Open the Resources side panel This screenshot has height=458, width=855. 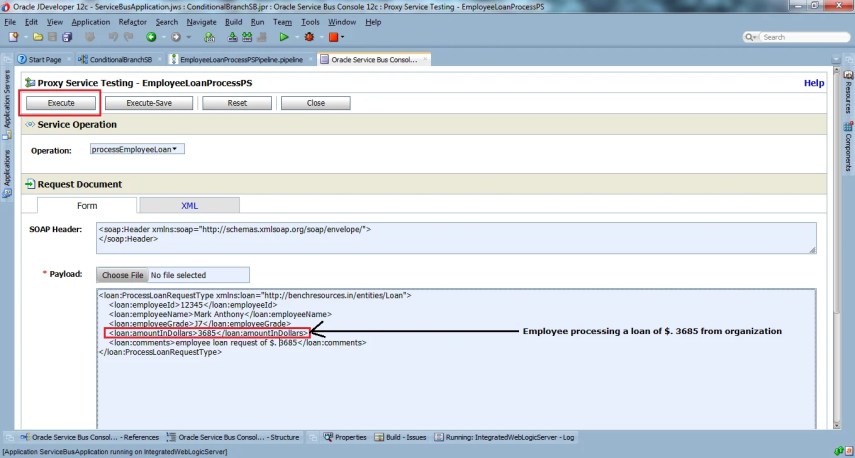click(x=848, y=92)
